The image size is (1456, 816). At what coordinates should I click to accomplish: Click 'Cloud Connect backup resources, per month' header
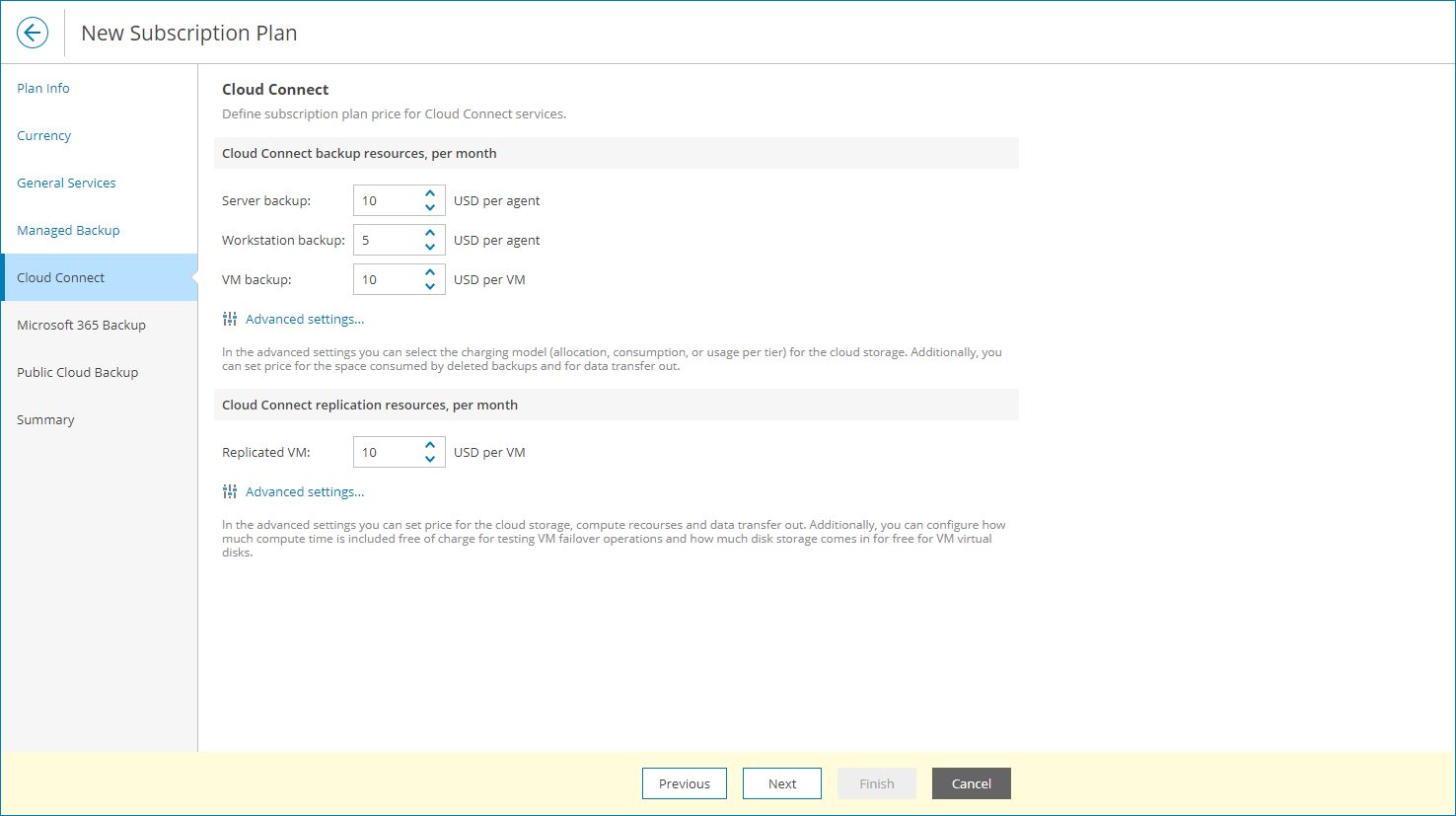pos(359,153)
